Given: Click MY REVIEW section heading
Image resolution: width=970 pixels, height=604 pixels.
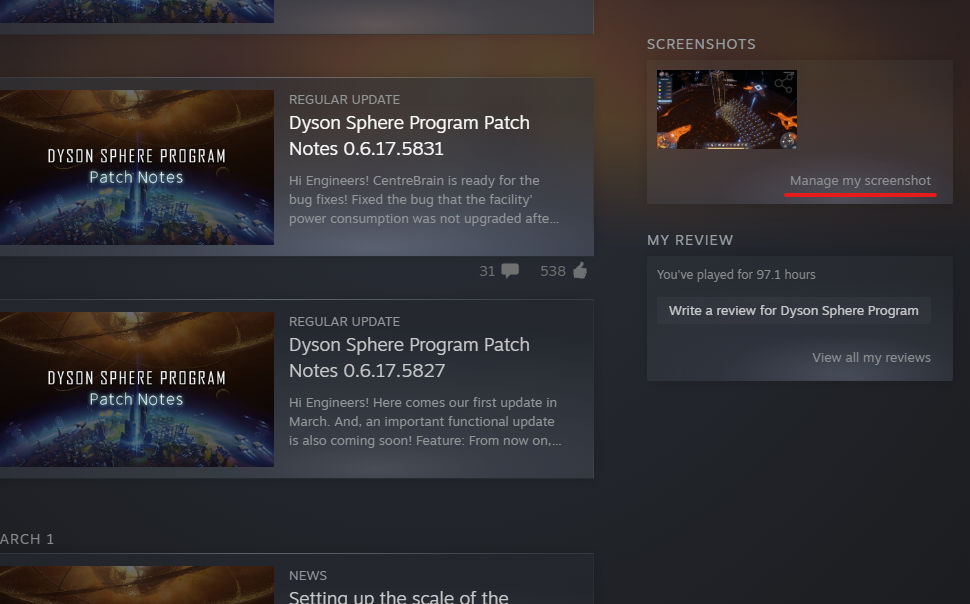Looking at the screenshot, I should click(690, 240).
